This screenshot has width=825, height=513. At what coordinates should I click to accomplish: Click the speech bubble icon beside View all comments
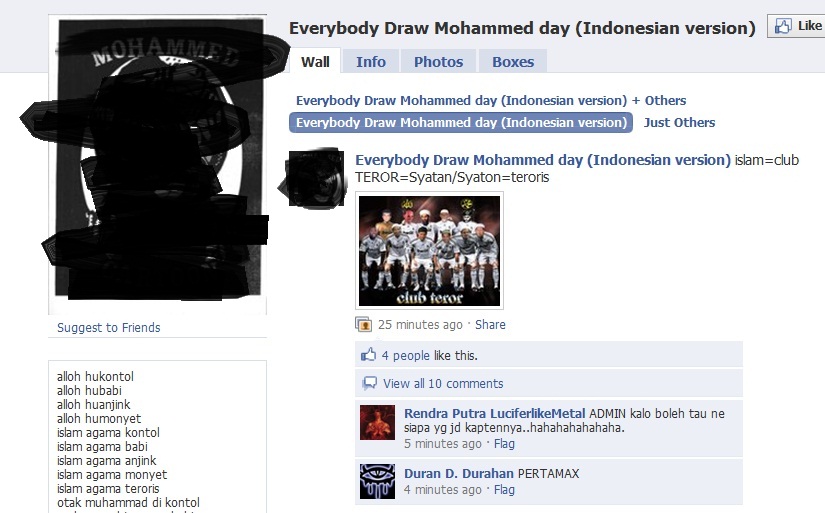point(369,383)
